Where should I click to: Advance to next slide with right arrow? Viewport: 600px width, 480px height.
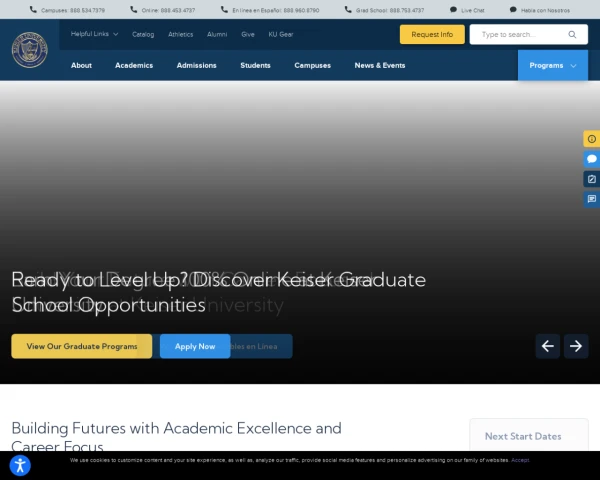(x=576, y=346)
